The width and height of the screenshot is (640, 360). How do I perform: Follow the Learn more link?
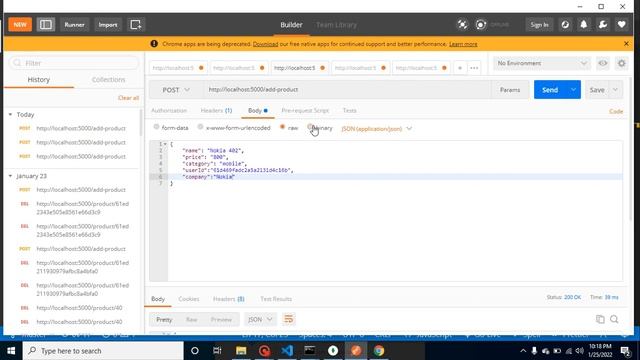(463, 44)
